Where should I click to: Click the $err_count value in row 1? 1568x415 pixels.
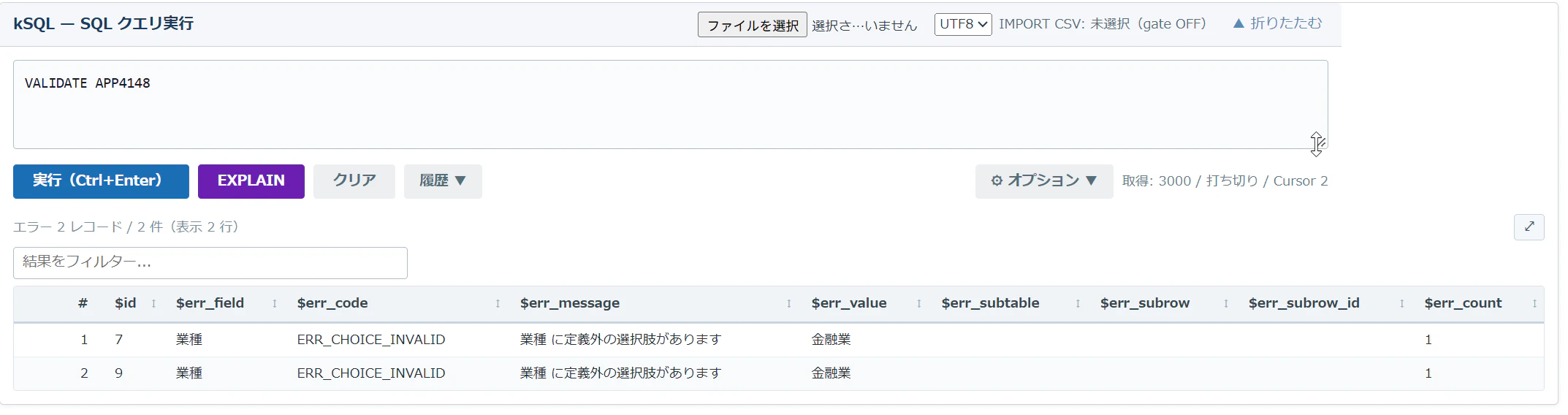click(1428, 340)
